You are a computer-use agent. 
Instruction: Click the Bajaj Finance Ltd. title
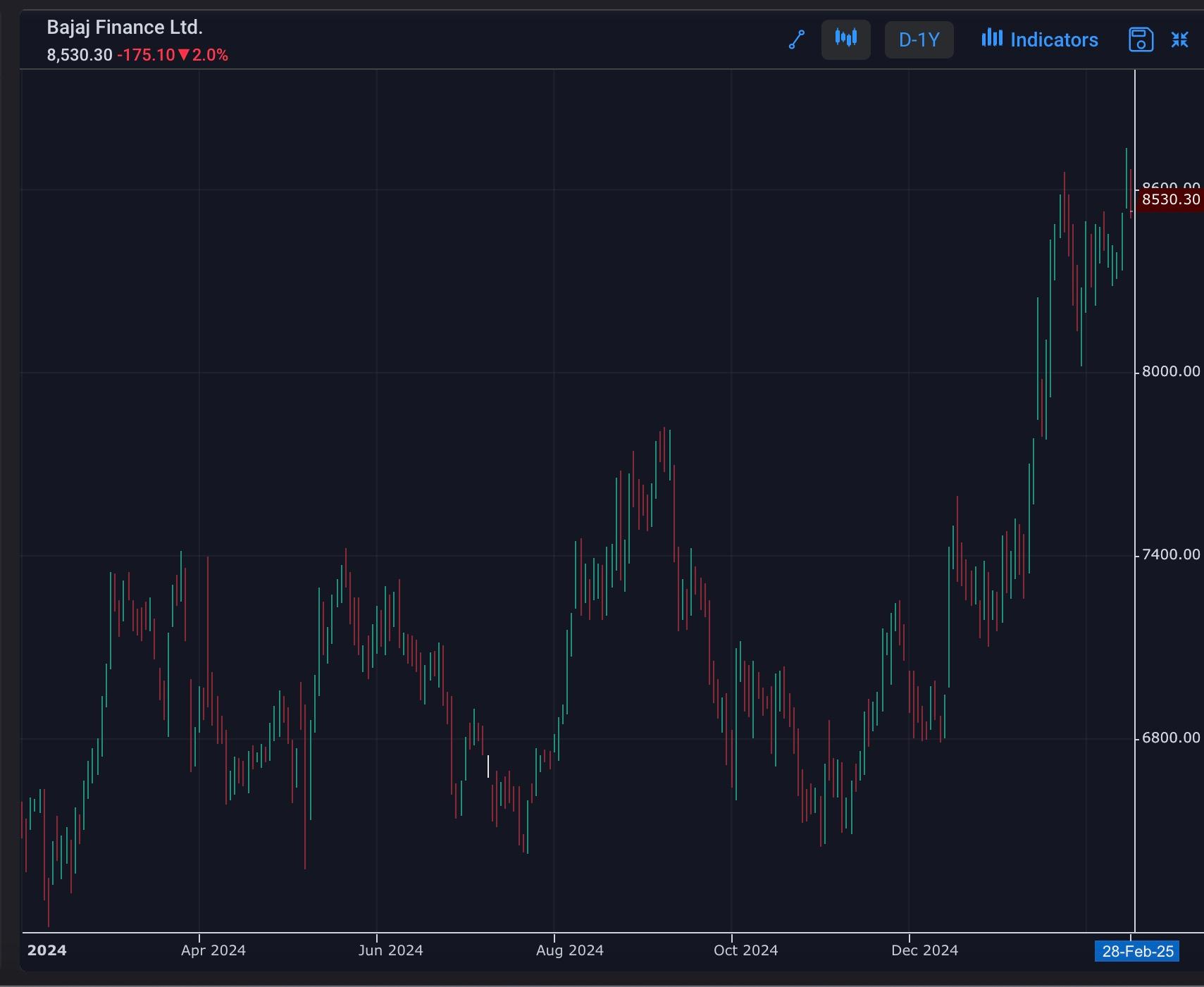tap(125, 27)
